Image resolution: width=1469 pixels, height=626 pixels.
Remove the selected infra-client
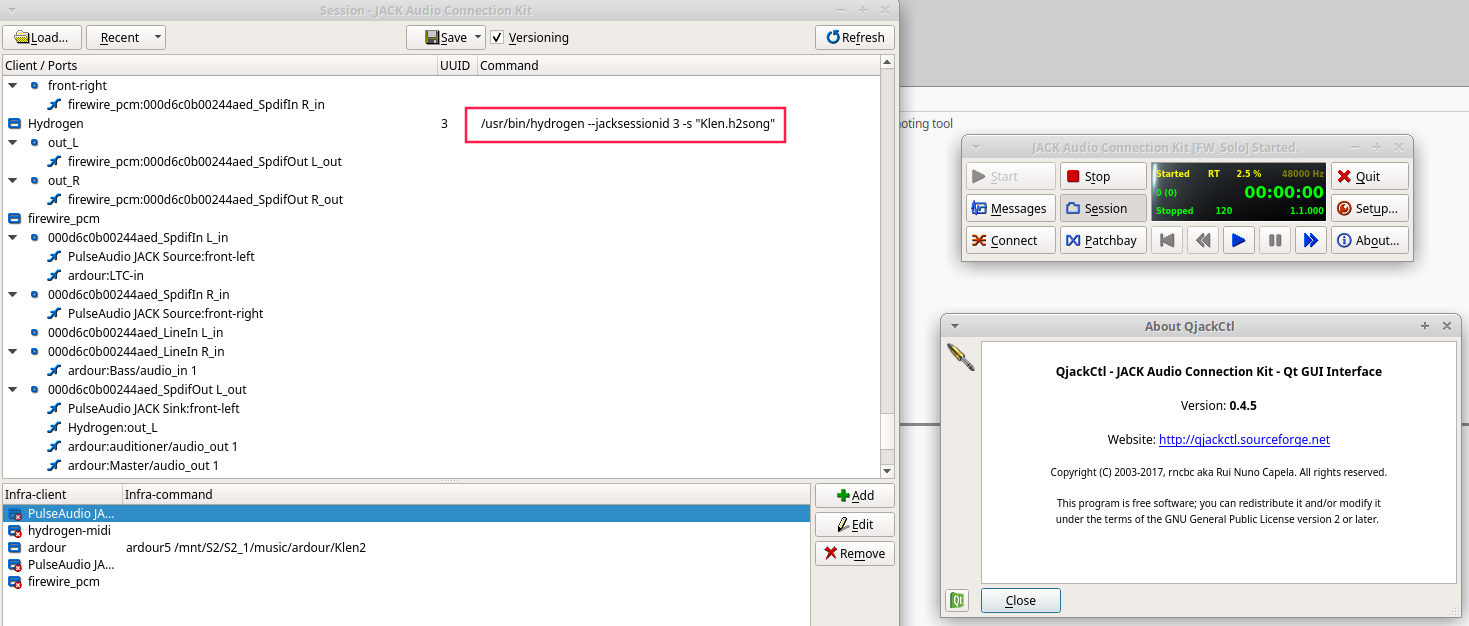pos(855,553)
